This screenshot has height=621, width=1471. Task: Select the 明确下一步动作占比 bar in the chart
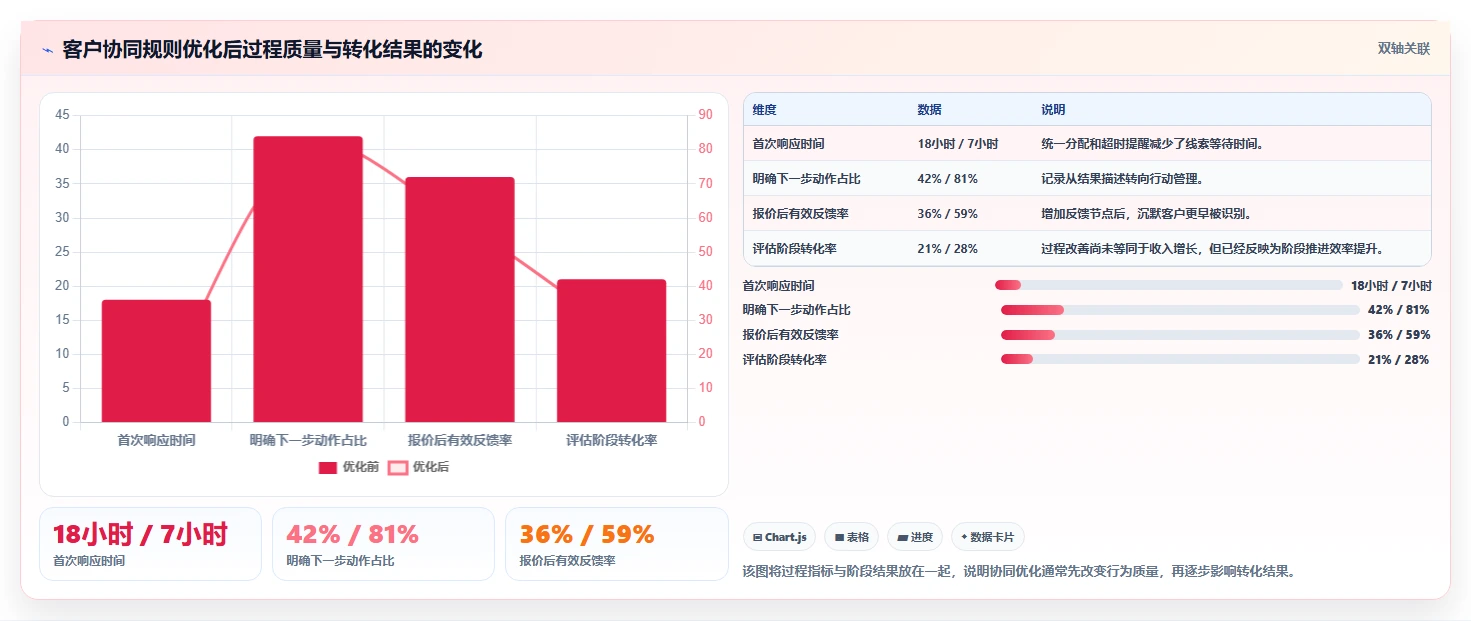tap(308, 279)
